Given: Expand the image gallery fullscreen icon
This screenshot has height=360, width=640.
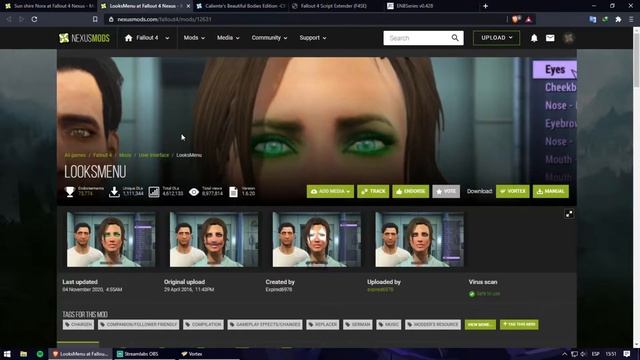Looking at the screenshot, I should tap(569, 214).
